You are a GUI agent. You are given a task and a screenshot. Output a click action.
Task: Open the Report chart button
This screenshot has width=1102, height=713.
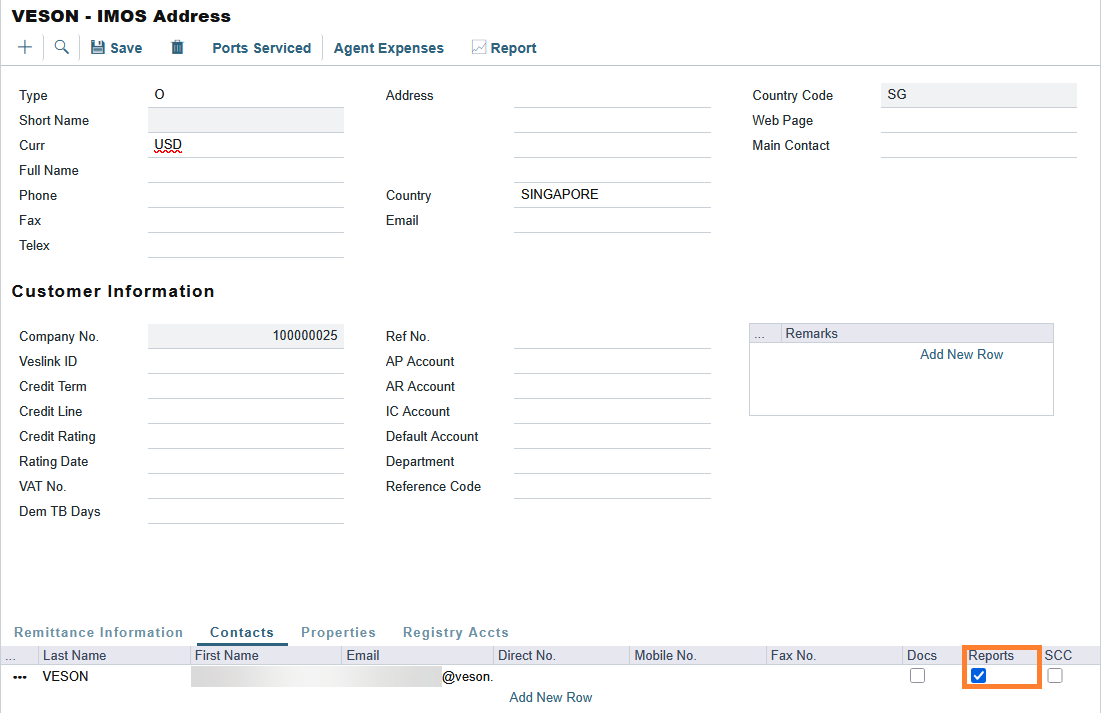pyautogui.click(x=504, y=48)
